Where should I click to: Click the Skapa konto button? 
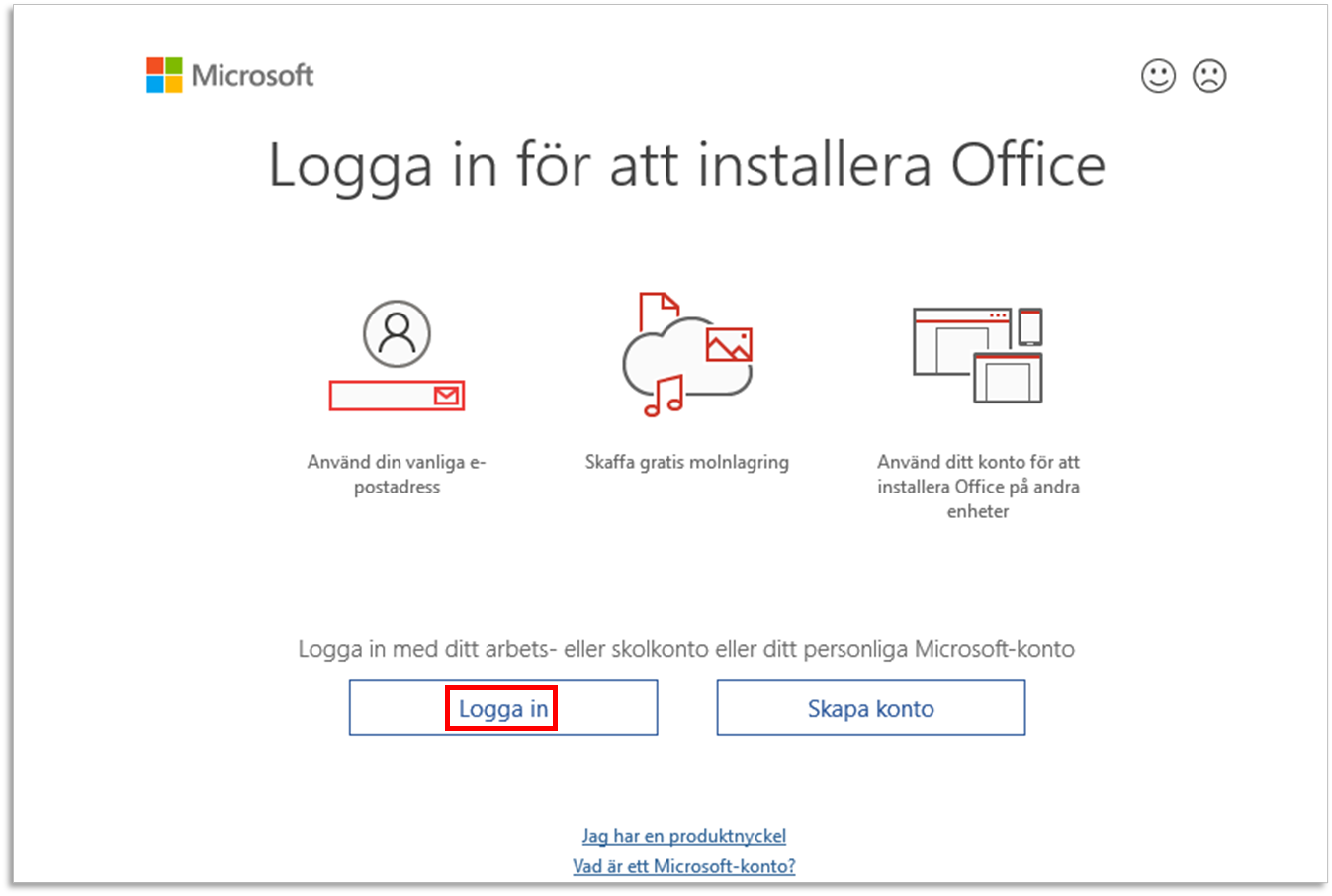(x=871, y=708)
